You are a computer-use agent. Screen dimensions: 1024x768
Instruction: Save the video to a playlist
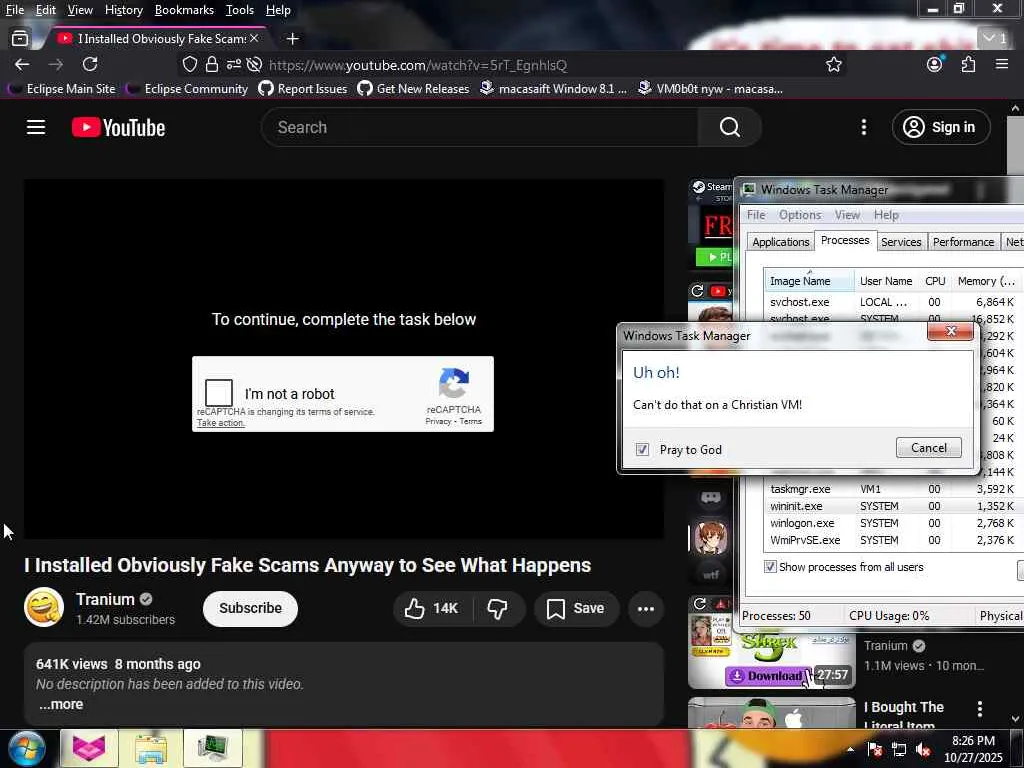(x=576, y=609)
